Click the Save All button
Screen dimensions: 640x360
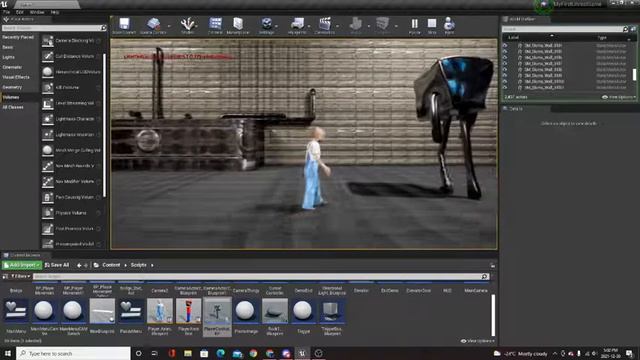[x=57, y=265]
